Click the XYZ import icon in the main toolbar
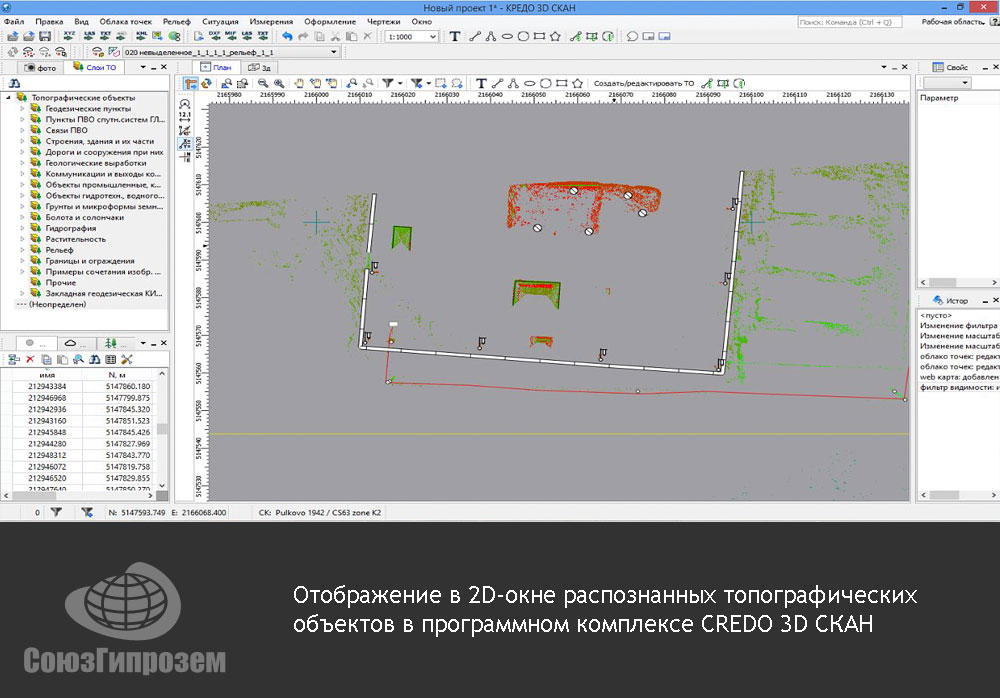Viewport: 1000px width, 698px height. (70, 36)
